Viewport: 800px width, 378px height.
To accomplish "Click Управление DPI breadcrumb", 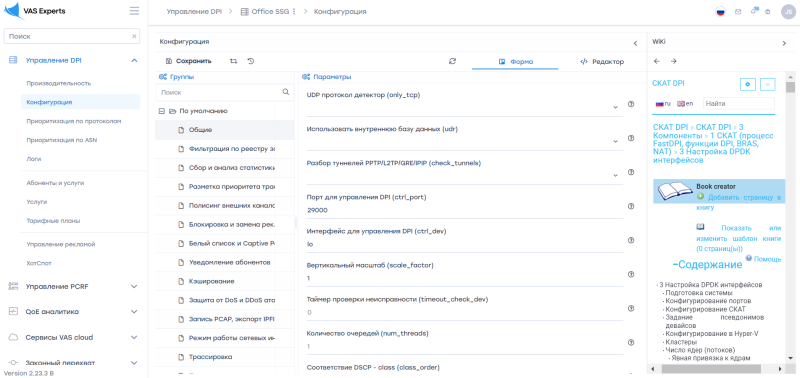I will point(194,11).
